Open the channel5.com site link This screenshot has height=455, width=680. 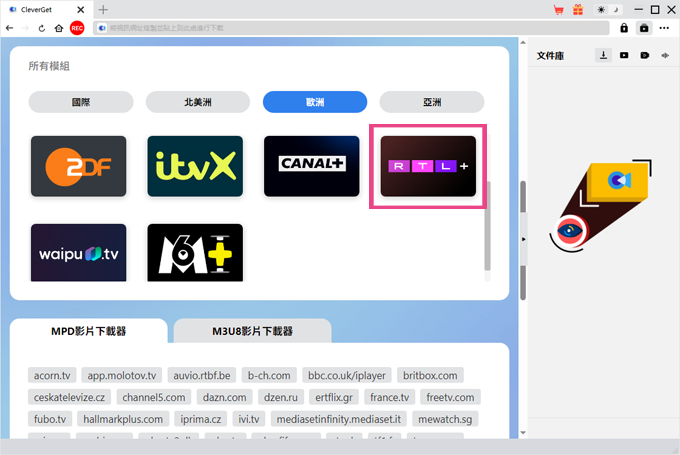pyautogui.click(x=154, y=397)
